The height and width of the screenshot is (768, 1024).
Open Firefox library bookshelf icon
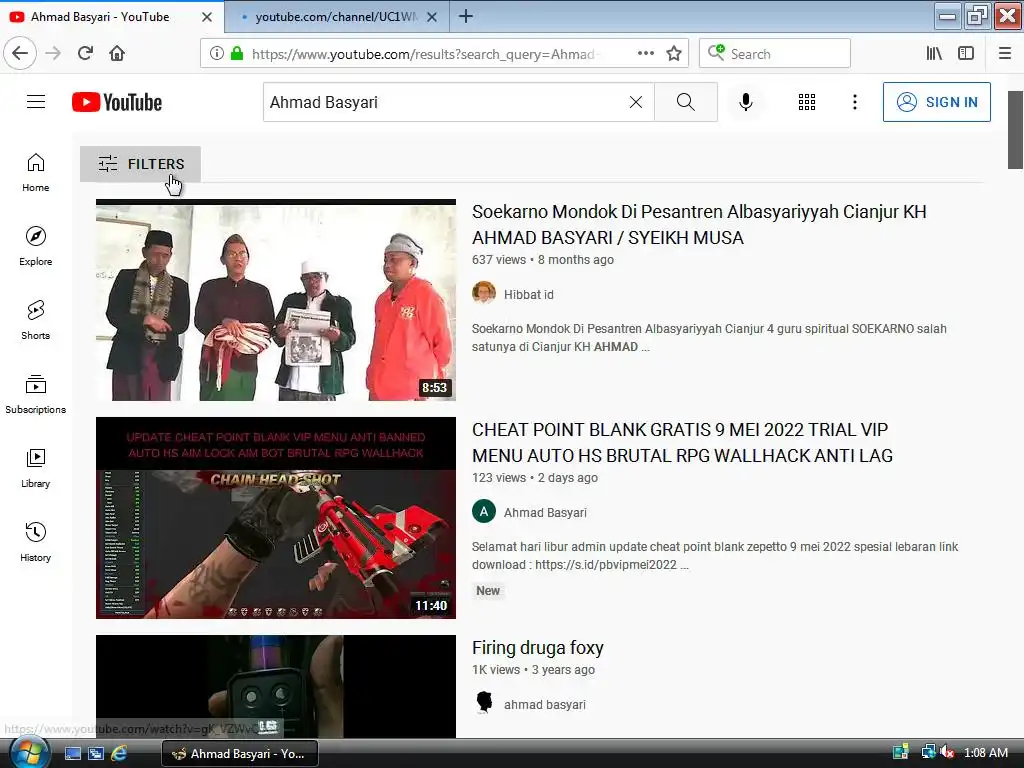pyautogui.click(x=935, y=54)
